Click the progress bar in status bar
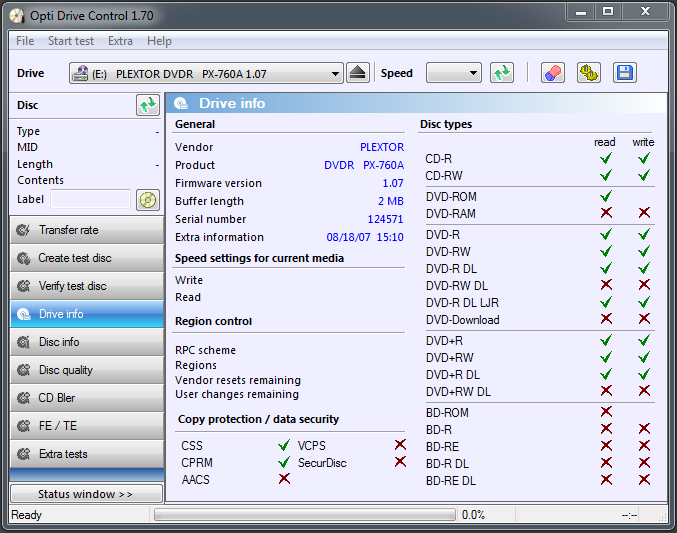 (305, 514)
